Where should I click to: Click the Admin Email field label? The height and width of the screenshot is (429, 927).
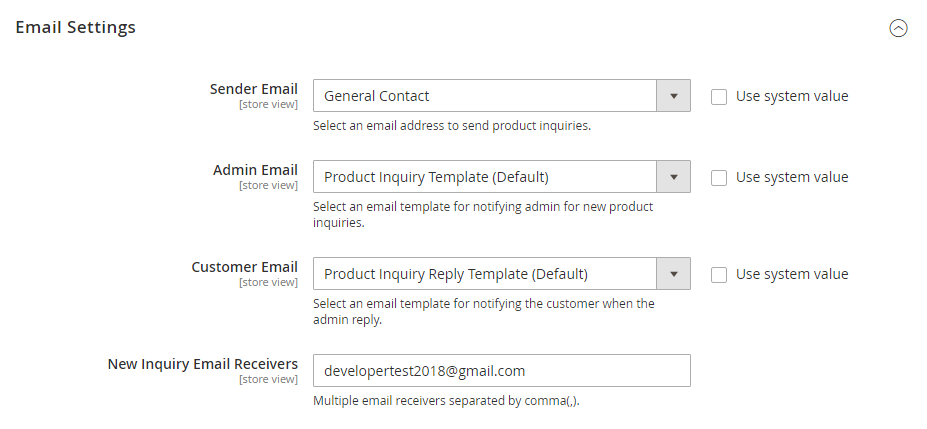(x=255, y=170)
